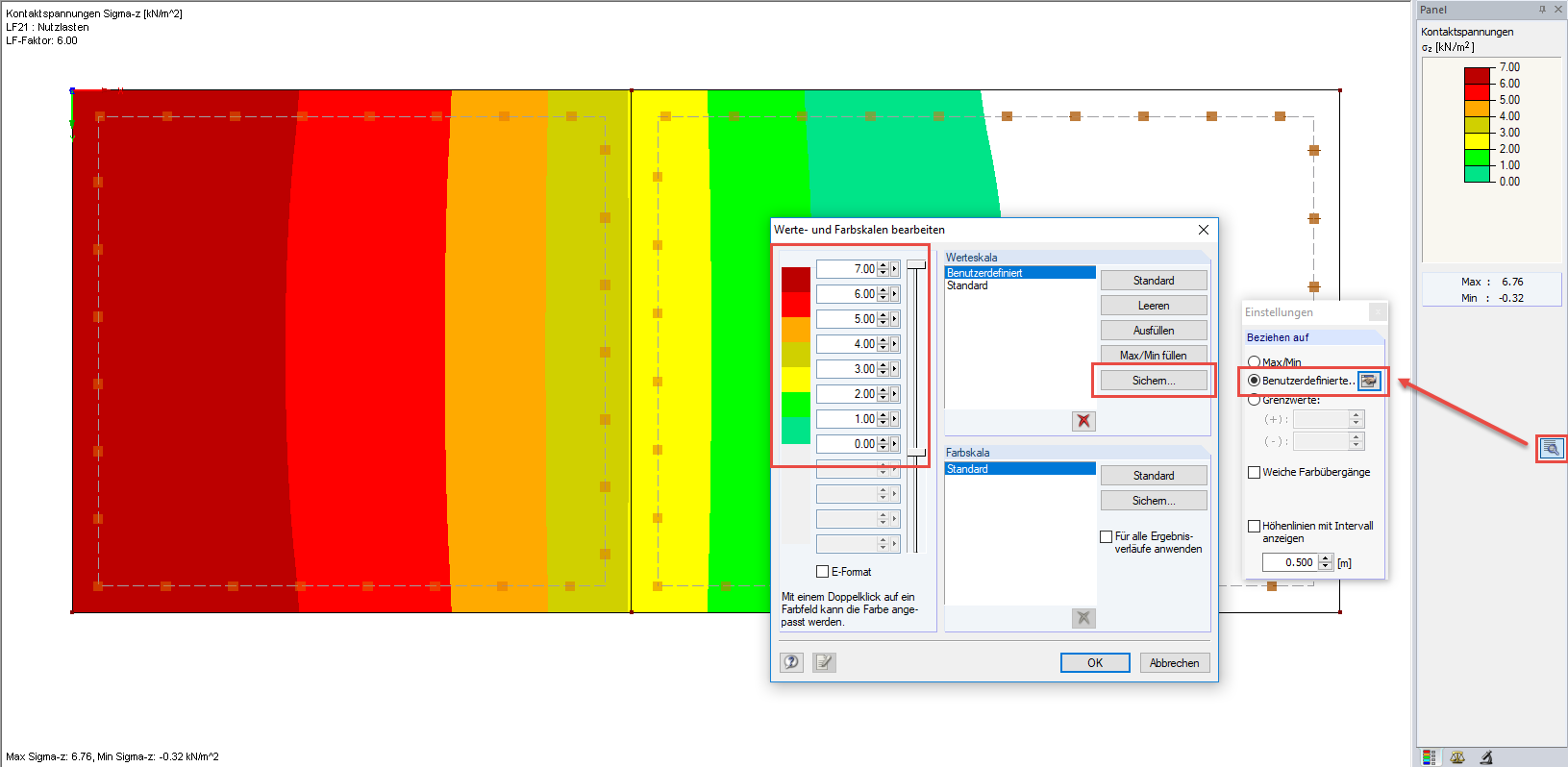Image resolution: width=1568 pixels, height=767 pixels.
Task: Click the LF21 : Nutzlasten label
Action: click(47, 27)
